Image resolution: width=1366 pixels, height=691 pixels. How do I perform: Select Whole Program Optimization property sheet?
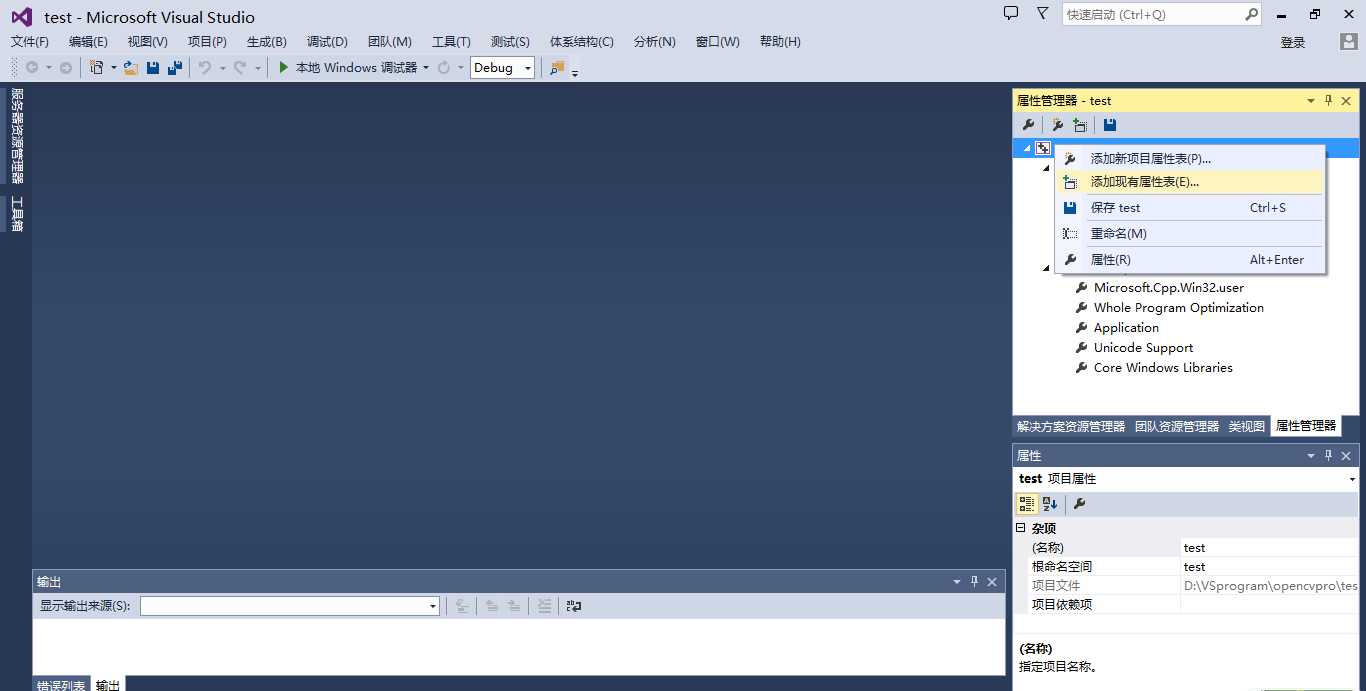1179,308
